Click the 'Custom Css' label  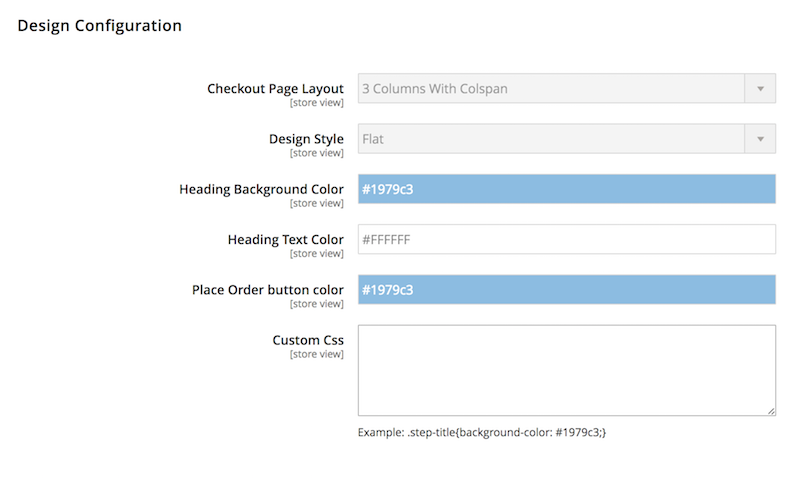(x=308, y=340)
